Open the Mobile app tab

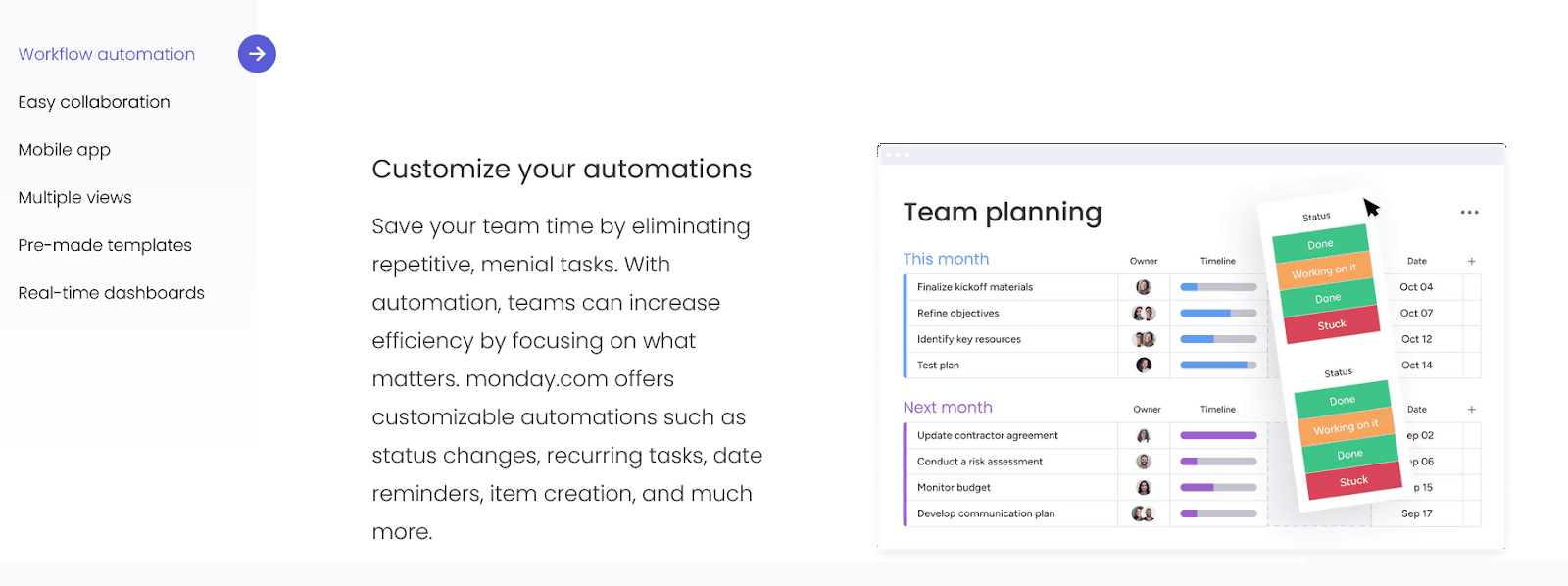coord(65,150)
